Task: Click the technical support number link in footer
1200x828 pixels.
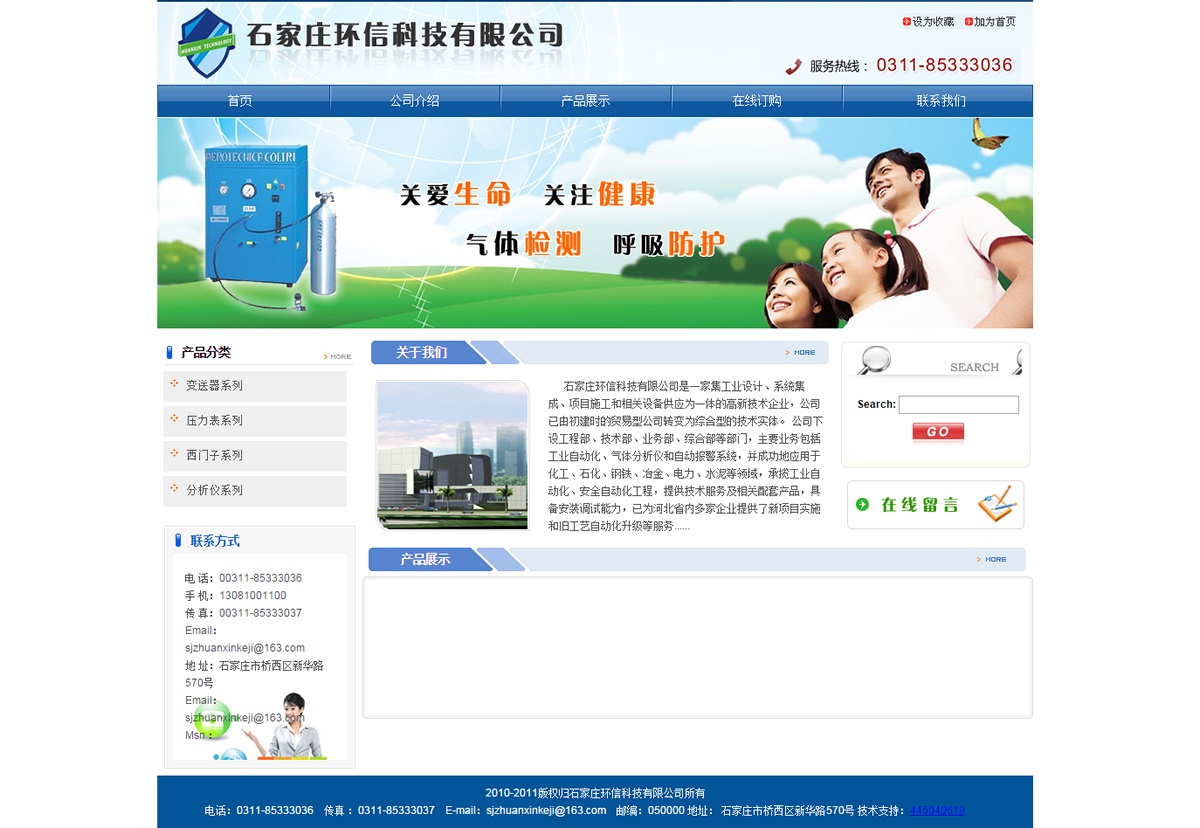Action: click(x=937, y=811)
